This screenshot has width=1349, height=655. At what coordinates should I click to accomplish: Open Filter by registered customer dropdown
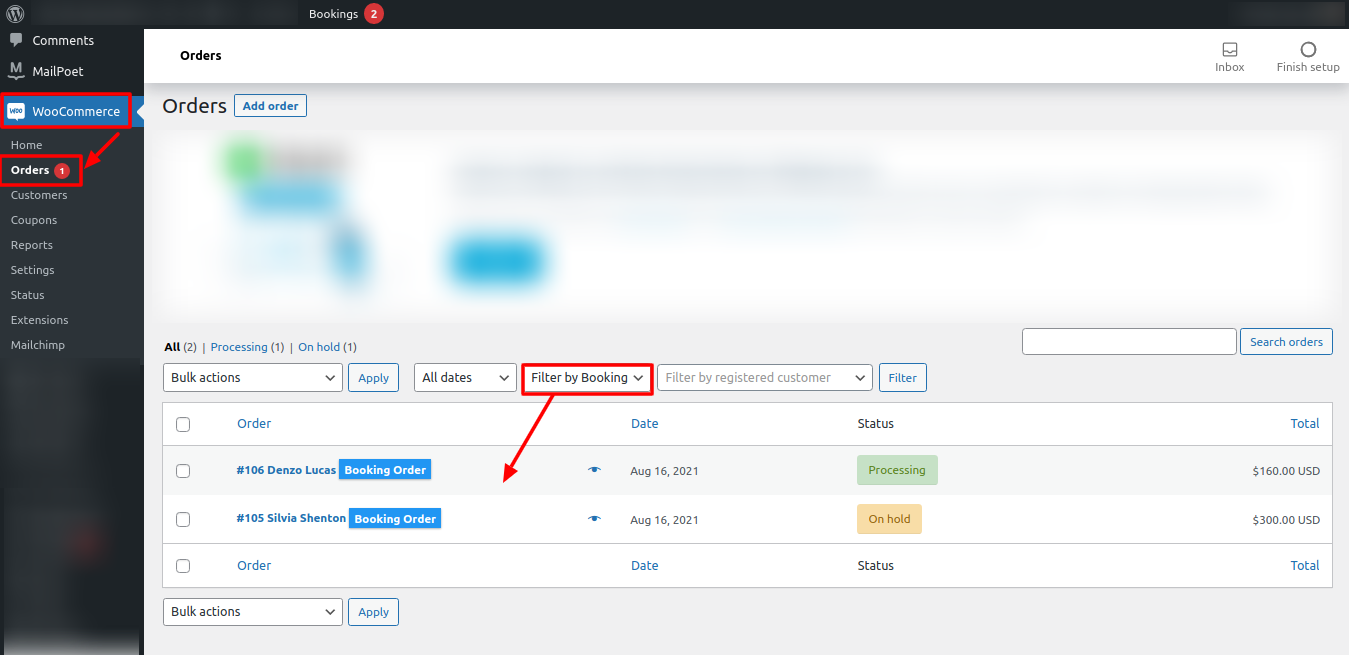pos(765,377)
